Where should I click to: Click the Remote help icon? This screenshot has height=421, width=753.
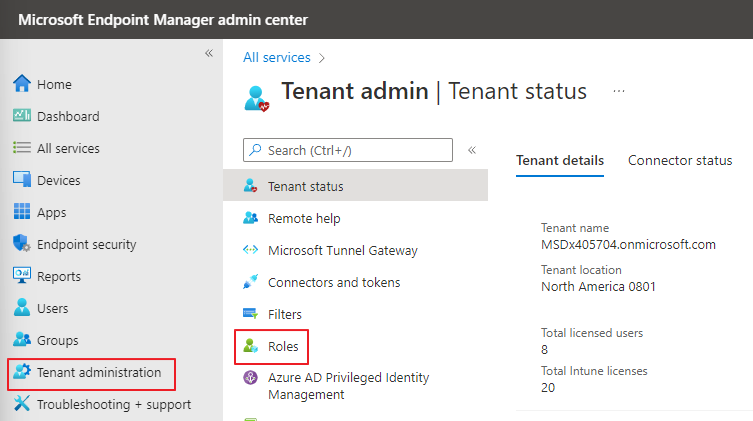(x=250, y=217)
